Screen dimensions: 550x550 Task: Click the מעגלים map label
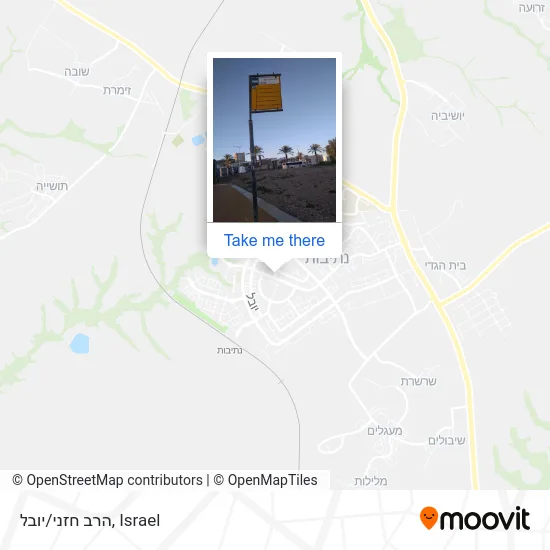coord(385,430)
